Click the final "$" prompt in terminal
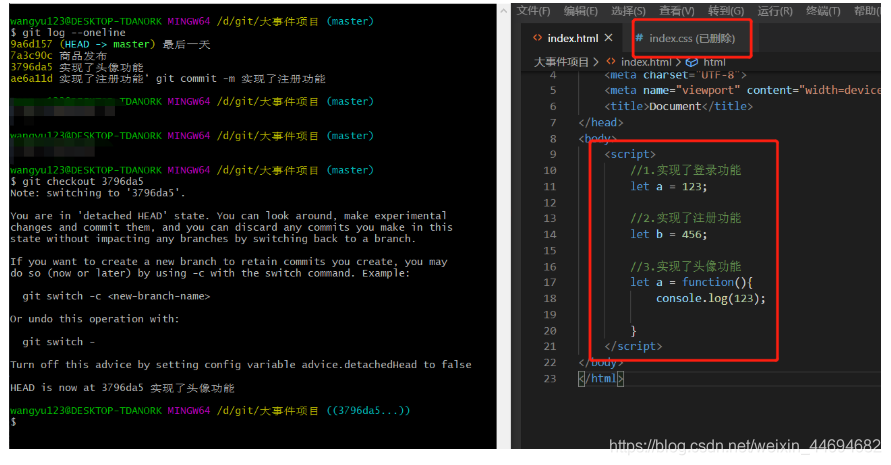The width and height of the screenshot is (891, 465). click(x=13, y=421)
